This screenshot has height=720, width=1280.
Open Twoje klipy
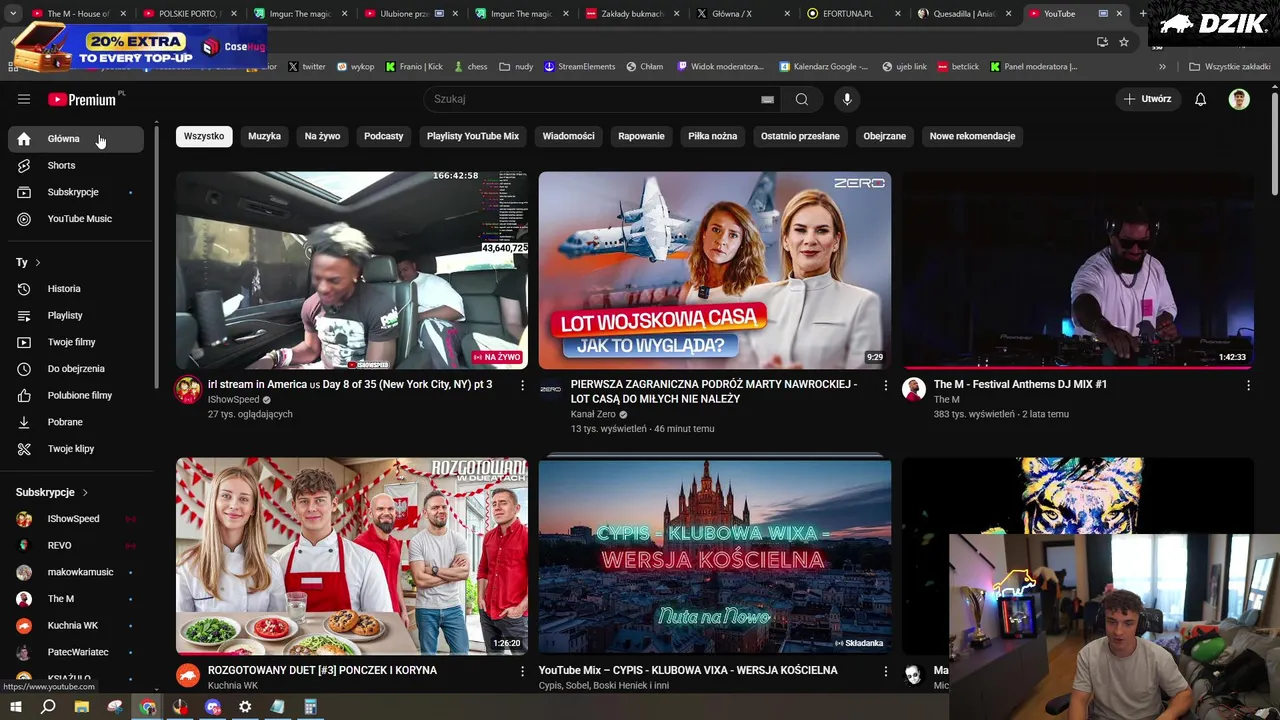click(x=76, y=449)
